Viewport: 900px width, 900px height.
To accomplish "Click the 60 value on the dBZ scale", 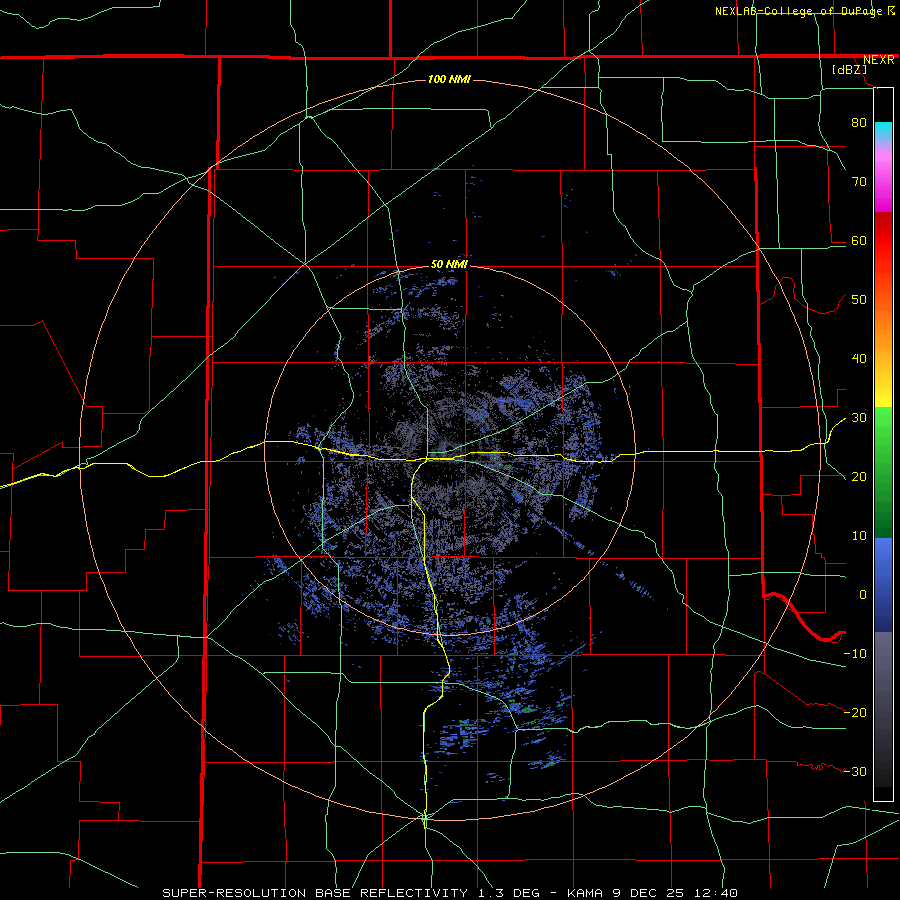I will 859,240.
